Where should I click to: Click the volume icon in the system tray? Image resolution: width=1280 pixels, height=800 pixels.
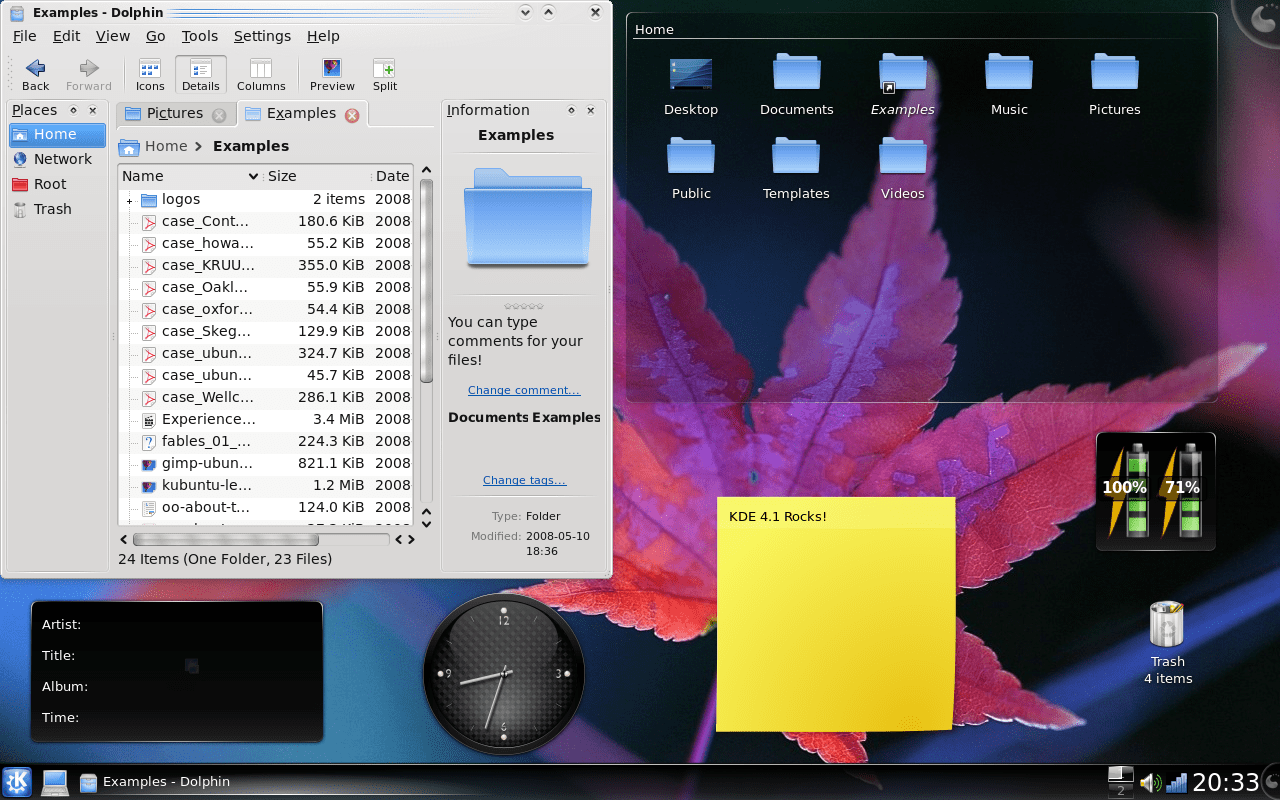(1150, 781)
